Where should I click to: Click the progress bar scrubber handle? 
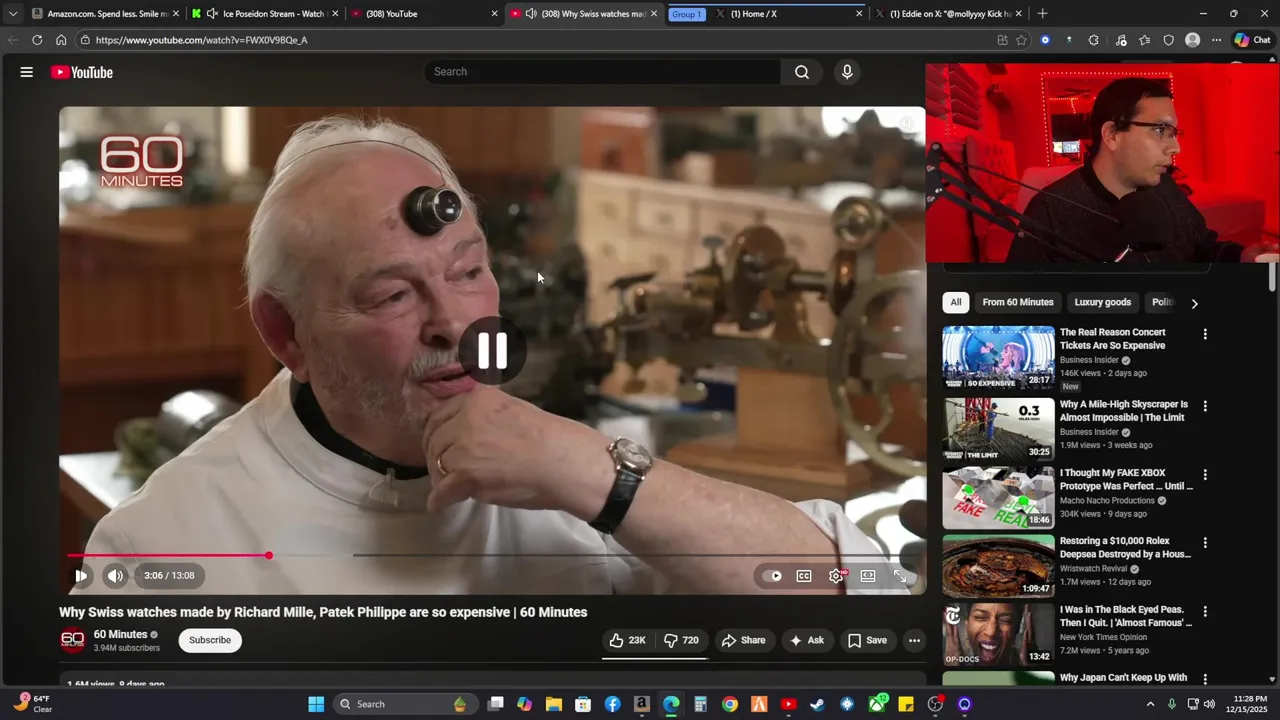pyautogui.click(x=269, y=555)
